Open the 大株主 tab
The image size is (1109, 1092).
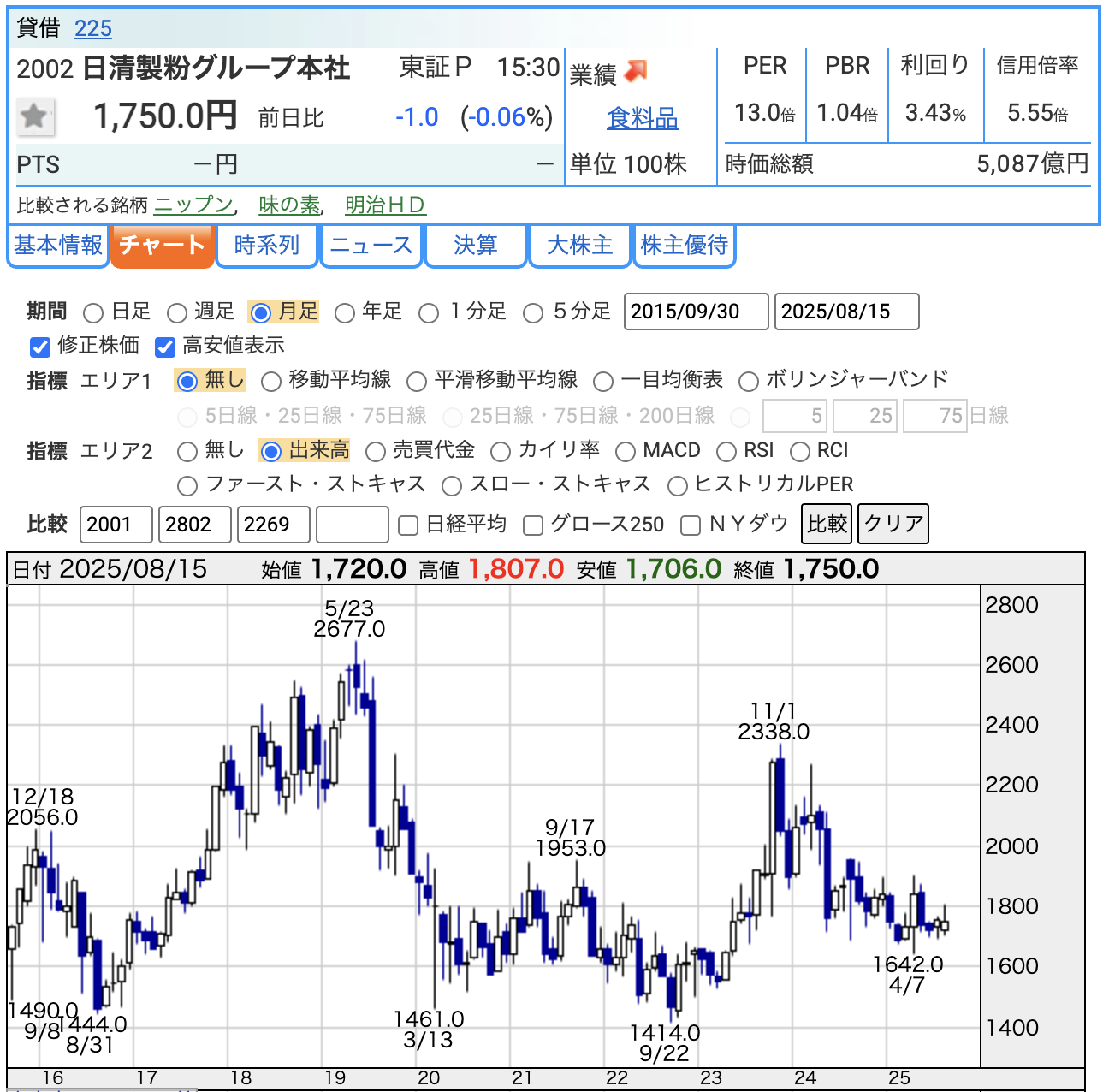579,246
